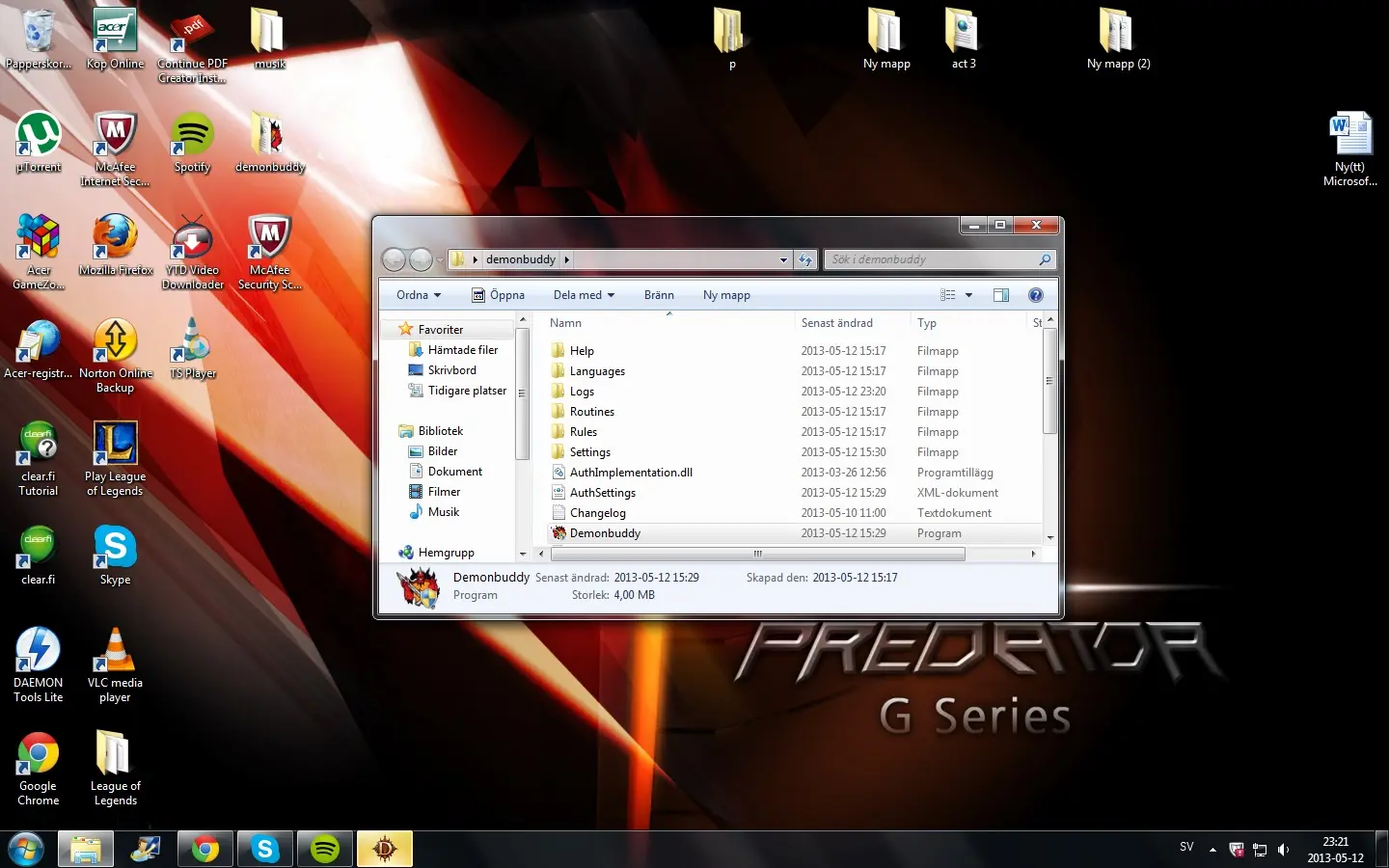1389x868 pixels.
Task: Open the Papperskorgen recycle bin icon
Action: [39, 40]
